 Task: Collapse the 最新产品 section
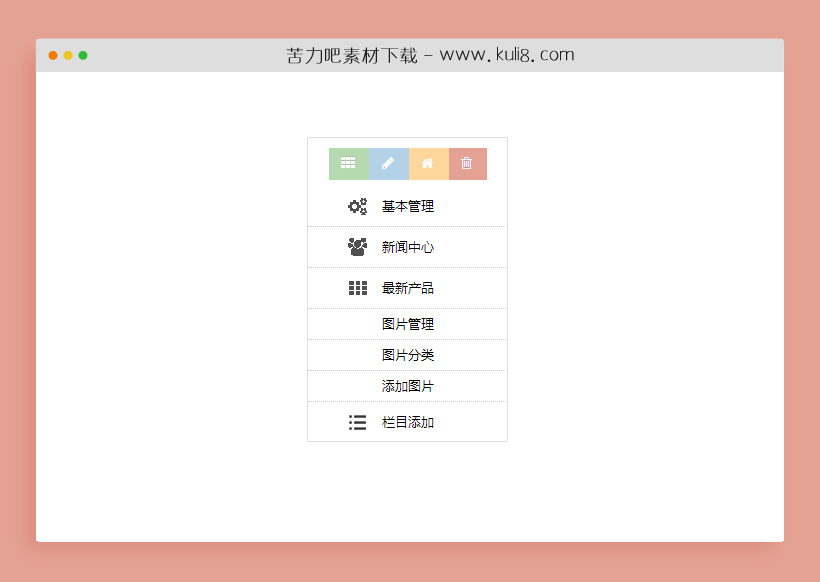pyautogui.click(x=407, y=287)
